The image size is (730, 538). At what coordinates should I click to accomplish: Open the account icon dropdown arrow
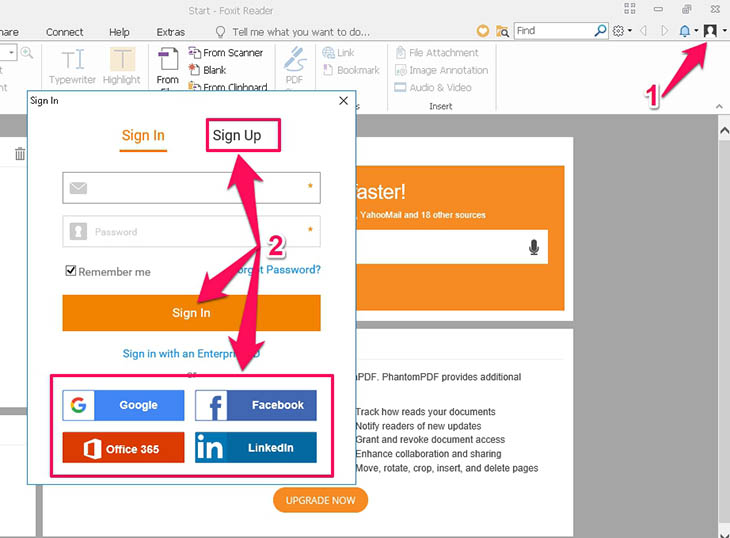tap(724, 31)
